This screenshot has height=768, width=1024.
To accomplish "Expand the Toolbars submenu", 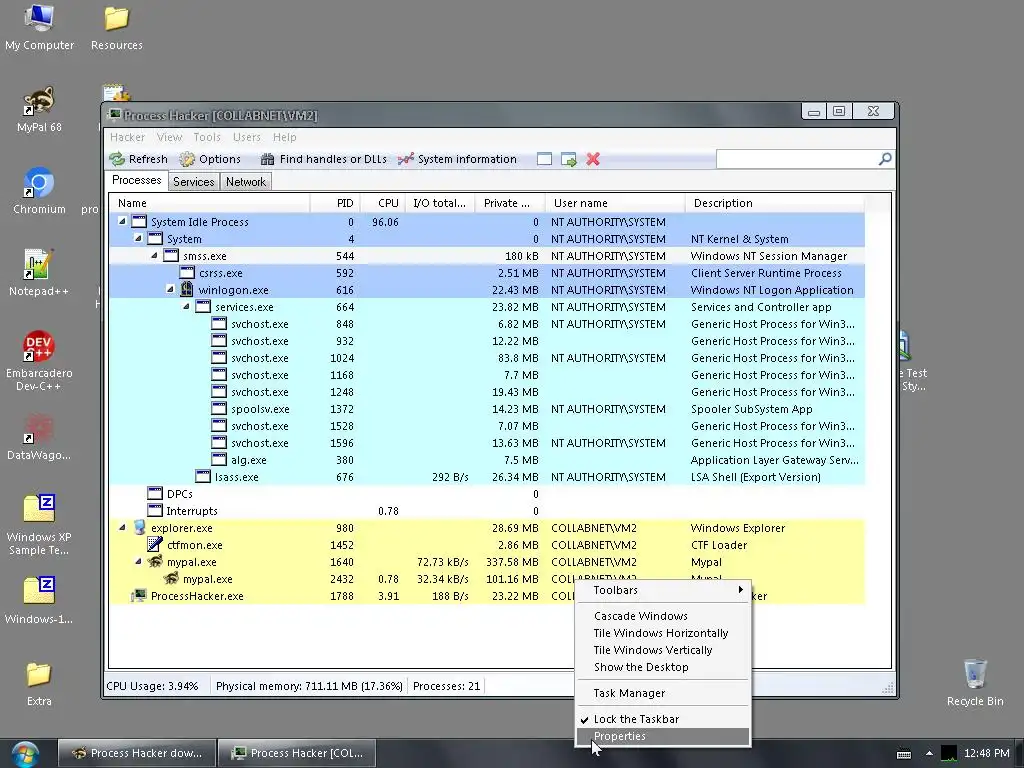I will (663, 590).
